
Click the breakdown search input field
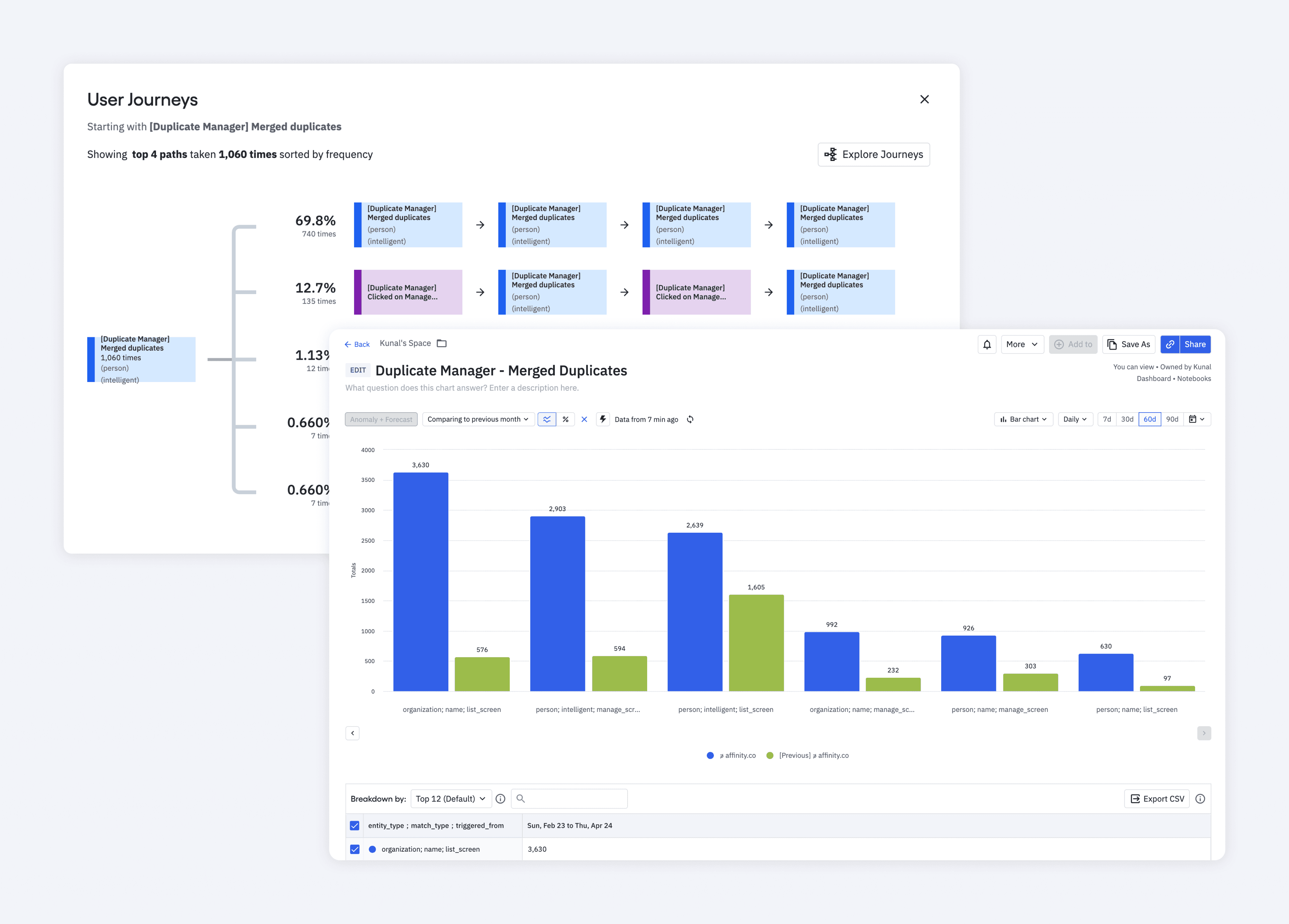[x=569, y=799]
